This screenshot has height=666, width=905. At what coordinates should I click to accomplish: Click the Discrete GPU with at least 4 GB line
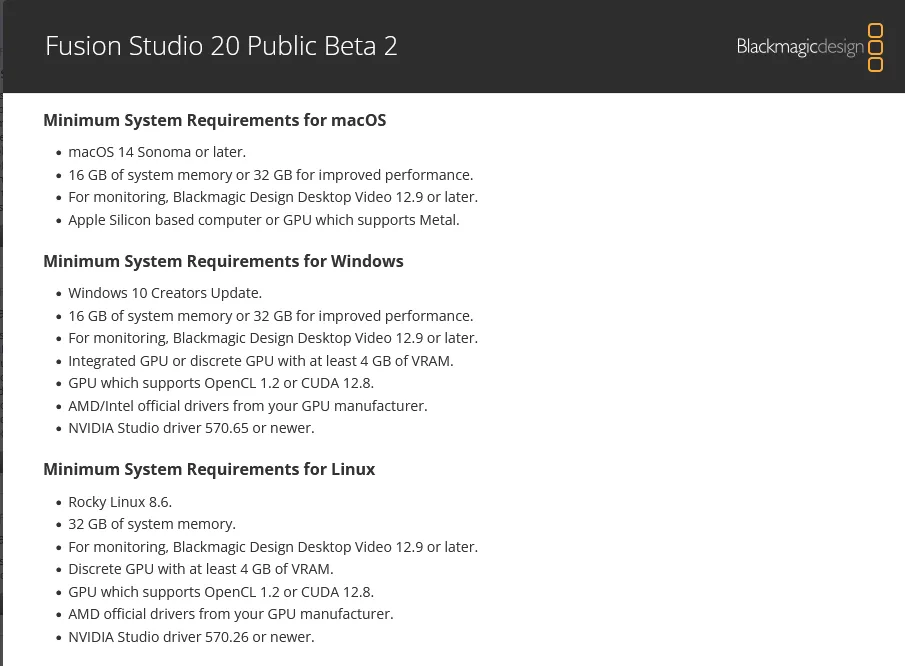point(201,568)
